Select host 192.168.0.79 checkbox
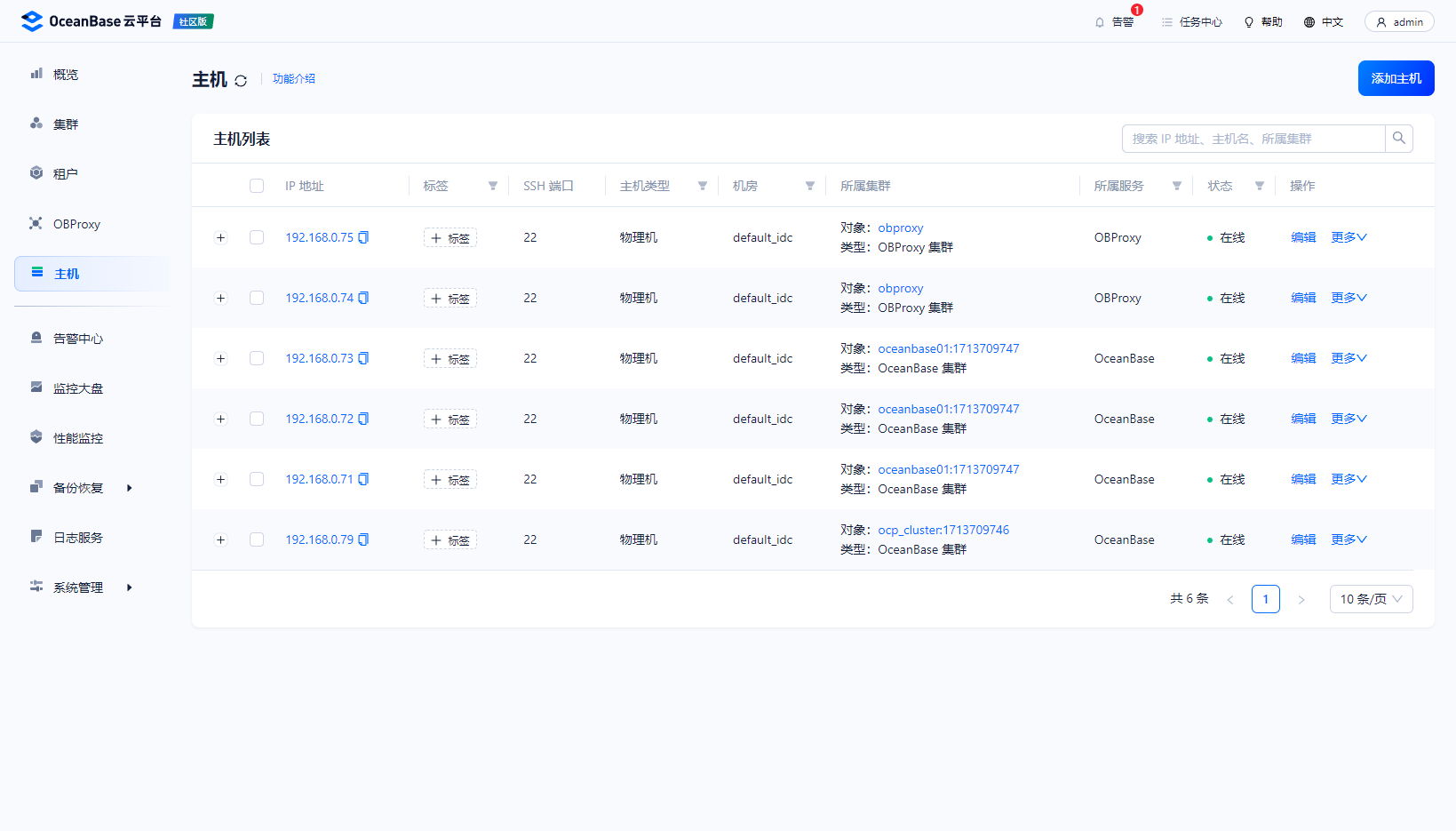The width and height of the screenshot is (1456, 831). click(257, 539)
